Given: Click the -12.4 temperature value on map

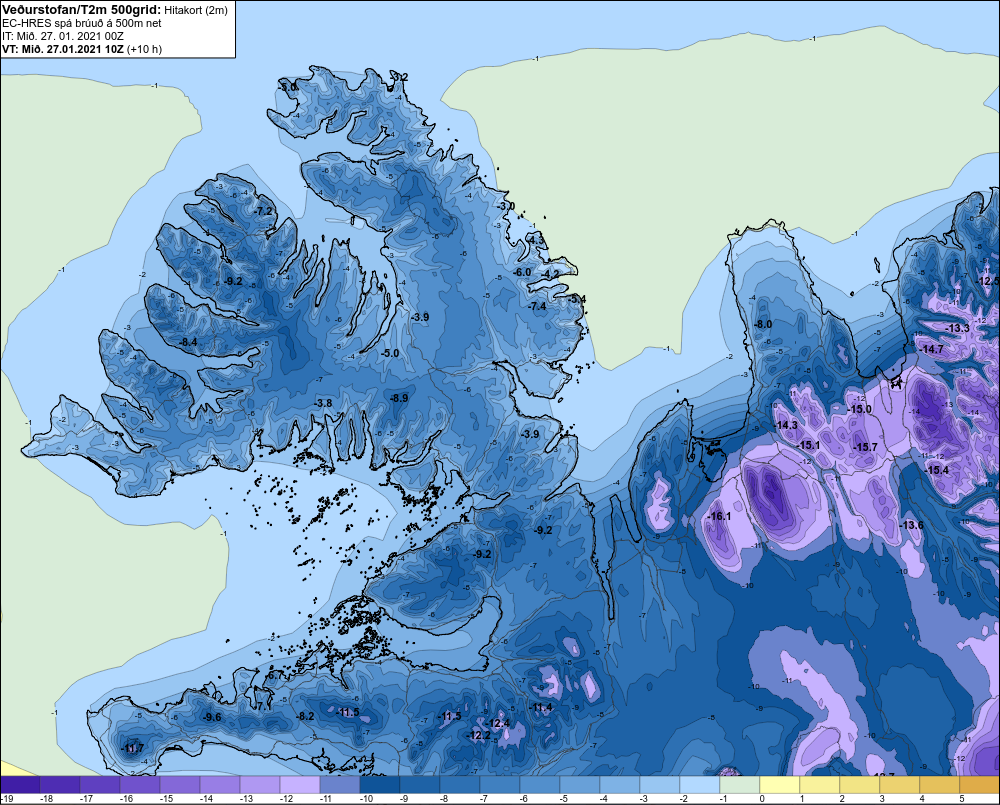Looking at the screenshot, I should pos(497,723).
